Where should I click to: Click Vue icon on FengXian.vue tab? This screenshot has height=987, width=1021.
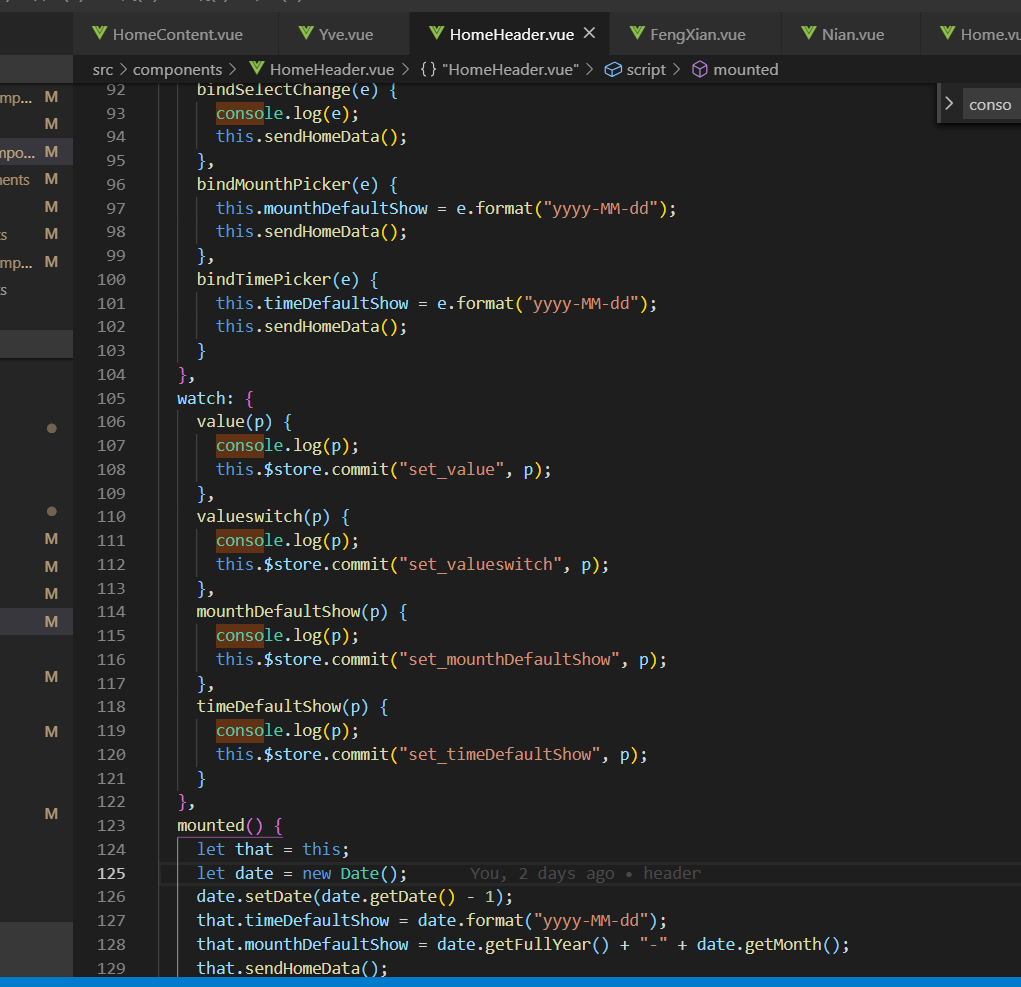[637, 33]
